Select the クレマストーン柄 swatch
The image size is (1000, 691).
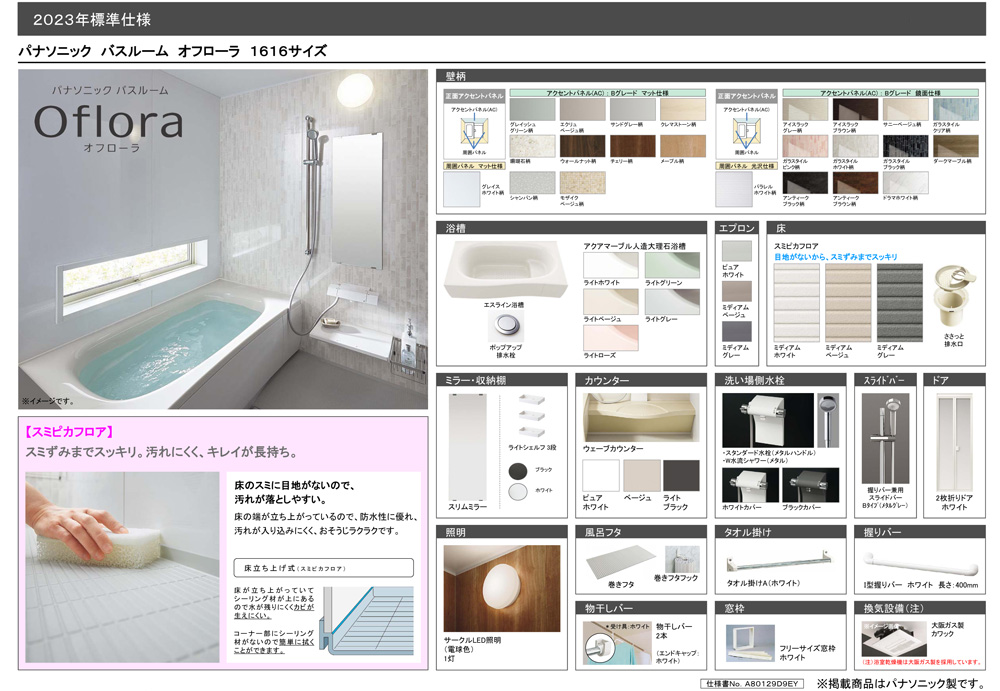click(x=683, y=110)
